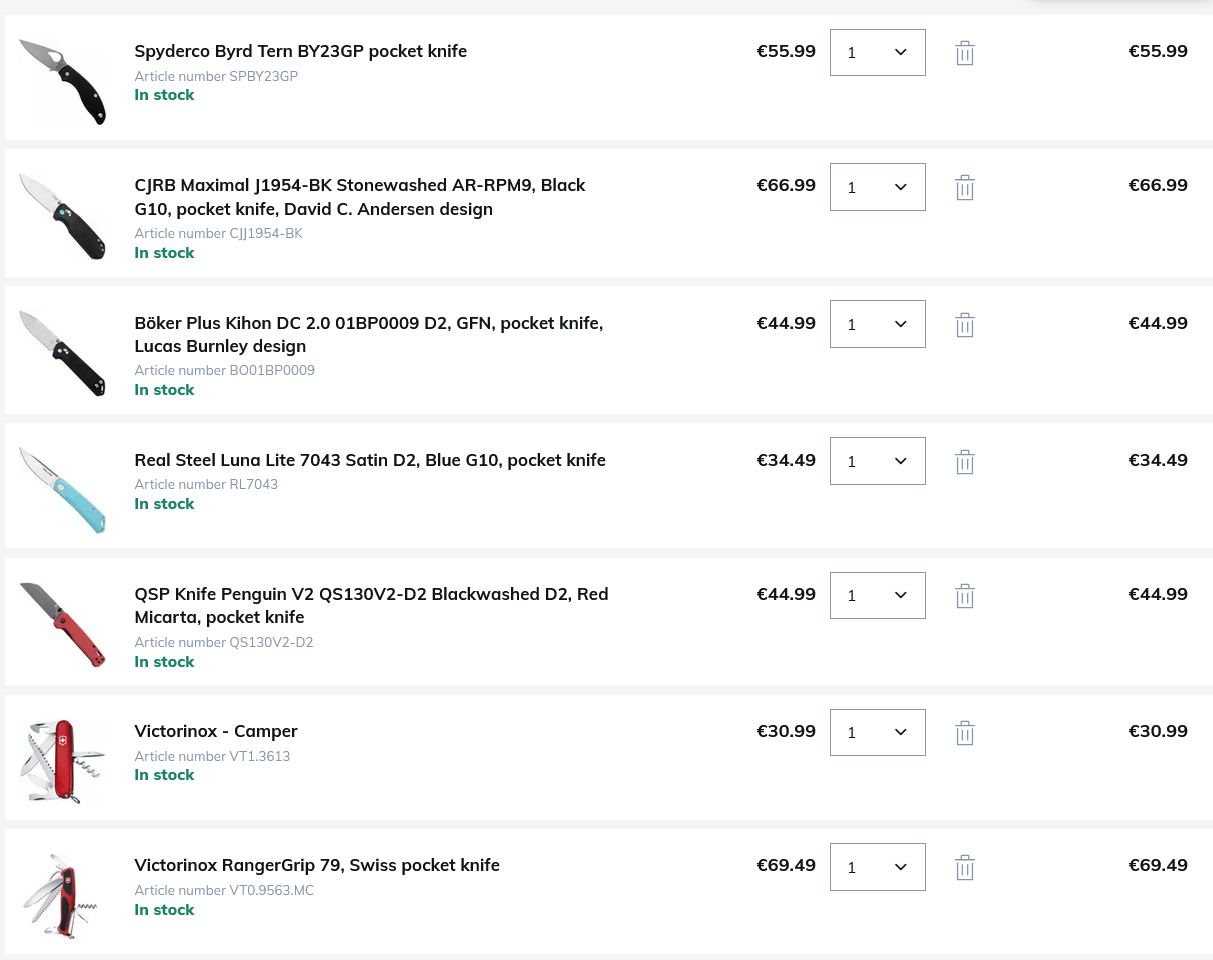Delete QSP Knife Penguin V2 from cart
Image resolution: width=1213 pixels, height=960 pixels.
coord(964,596)
